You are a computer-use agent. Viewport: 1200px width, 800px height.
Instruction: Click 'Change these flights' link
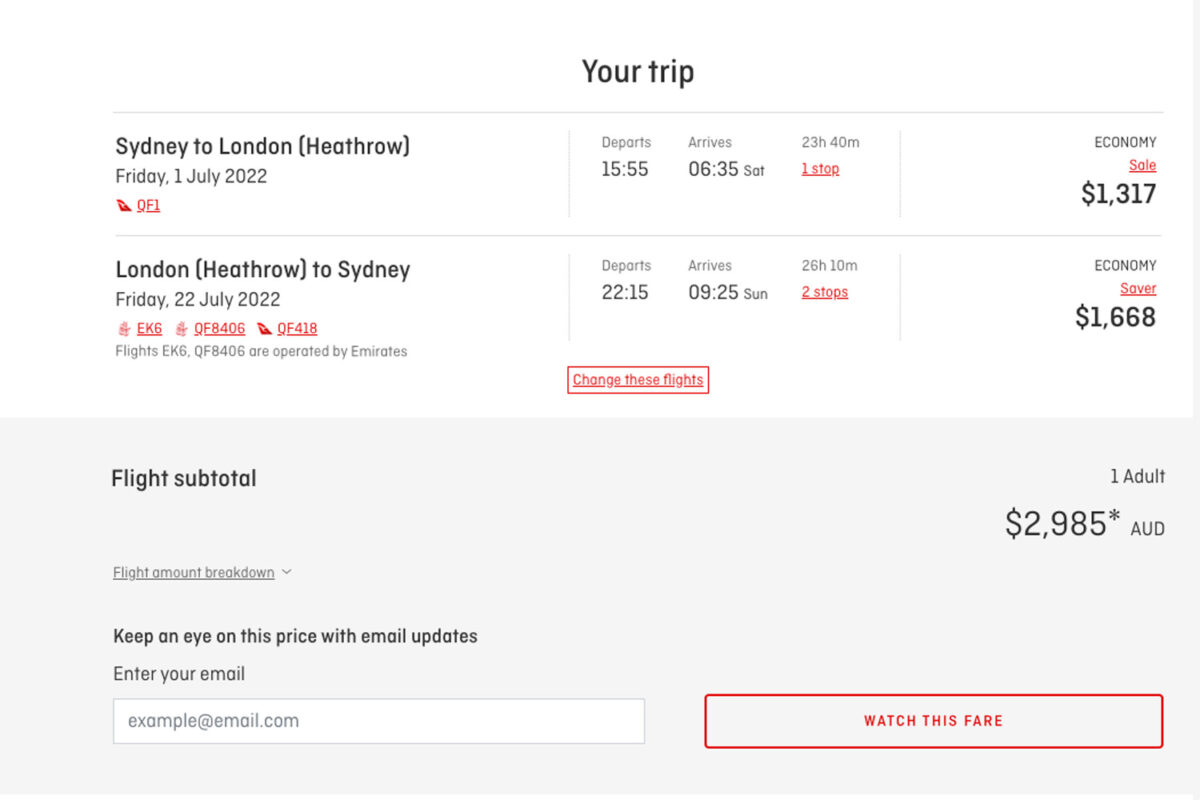click(x=638, y=380)
